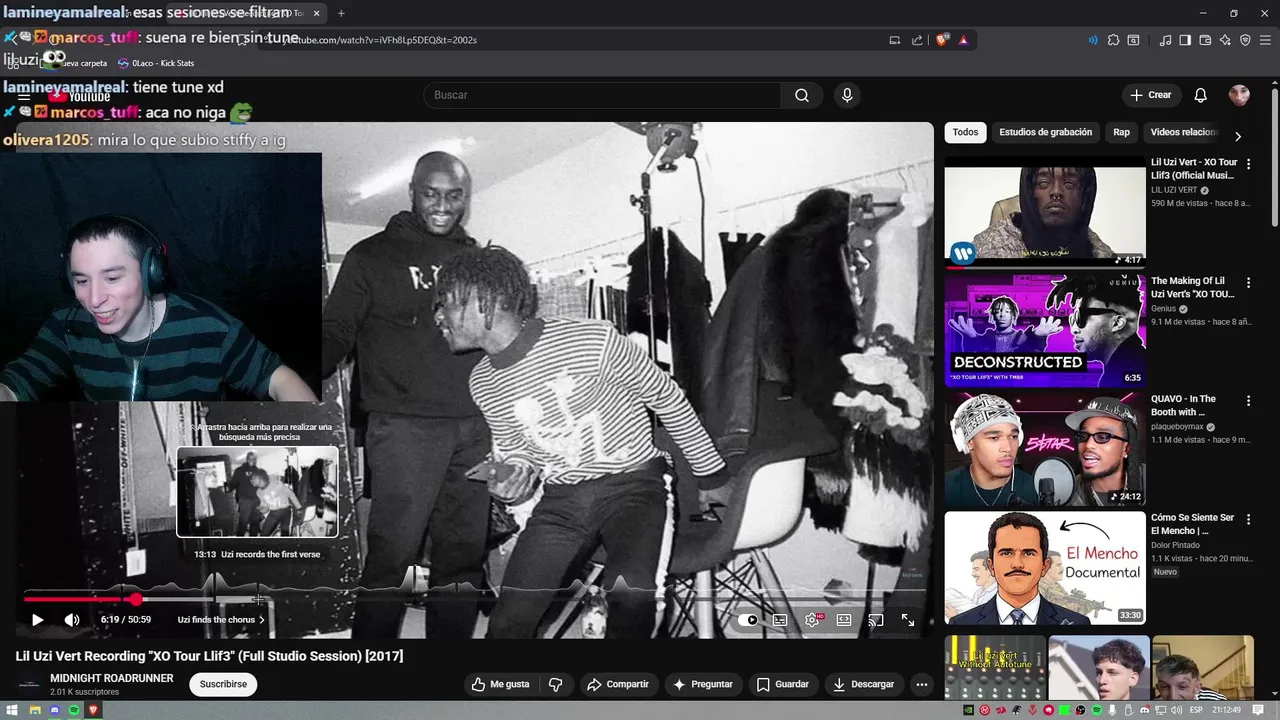The width and height of the screenshot is (1280, 720).
Task: Click the Suscribirse button
Action: coord(223,684)
